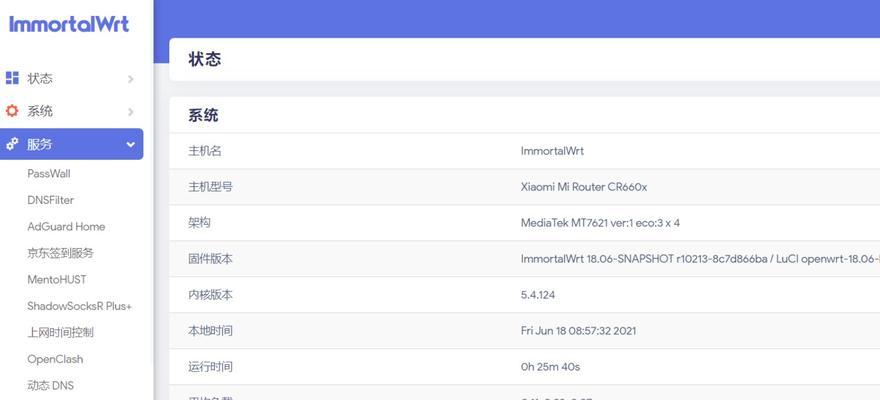This screenshot has width=880, height=400.
Task: Click the ImmortalWrt logo
Action: click(69, 24)
